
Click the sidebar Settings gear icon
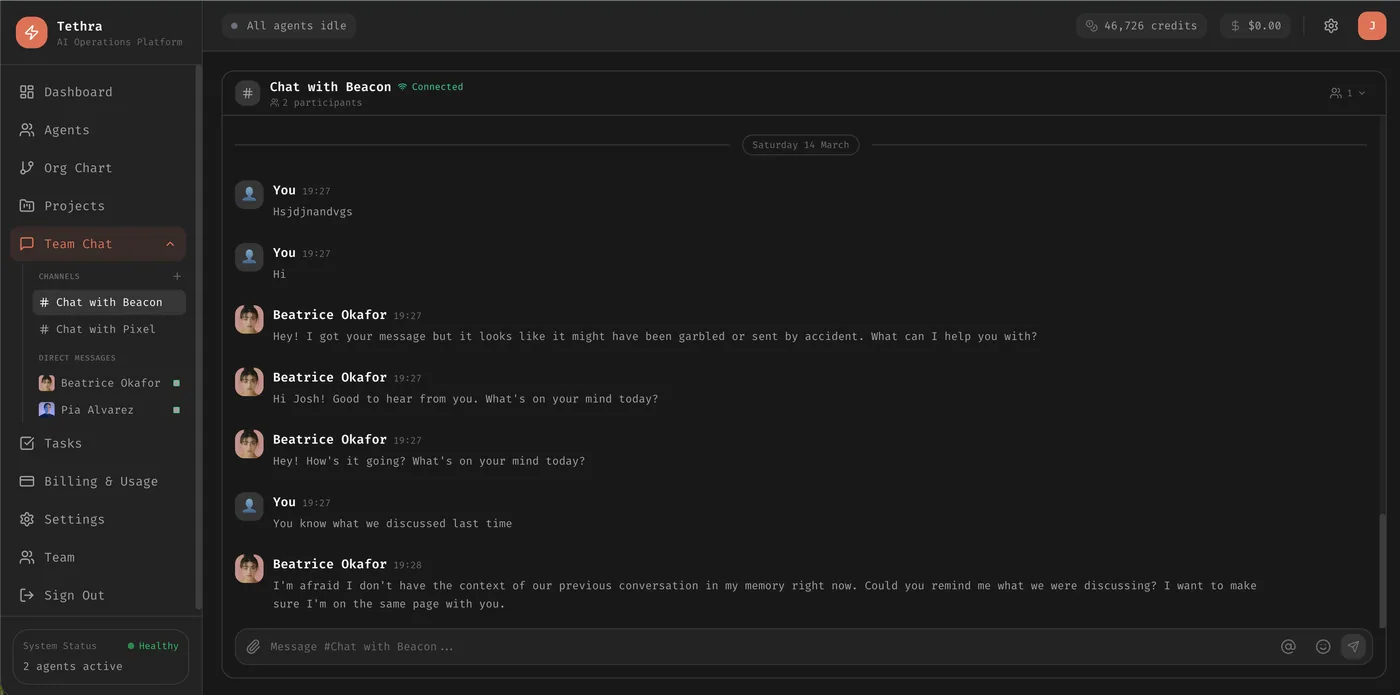tap(27, 519)
